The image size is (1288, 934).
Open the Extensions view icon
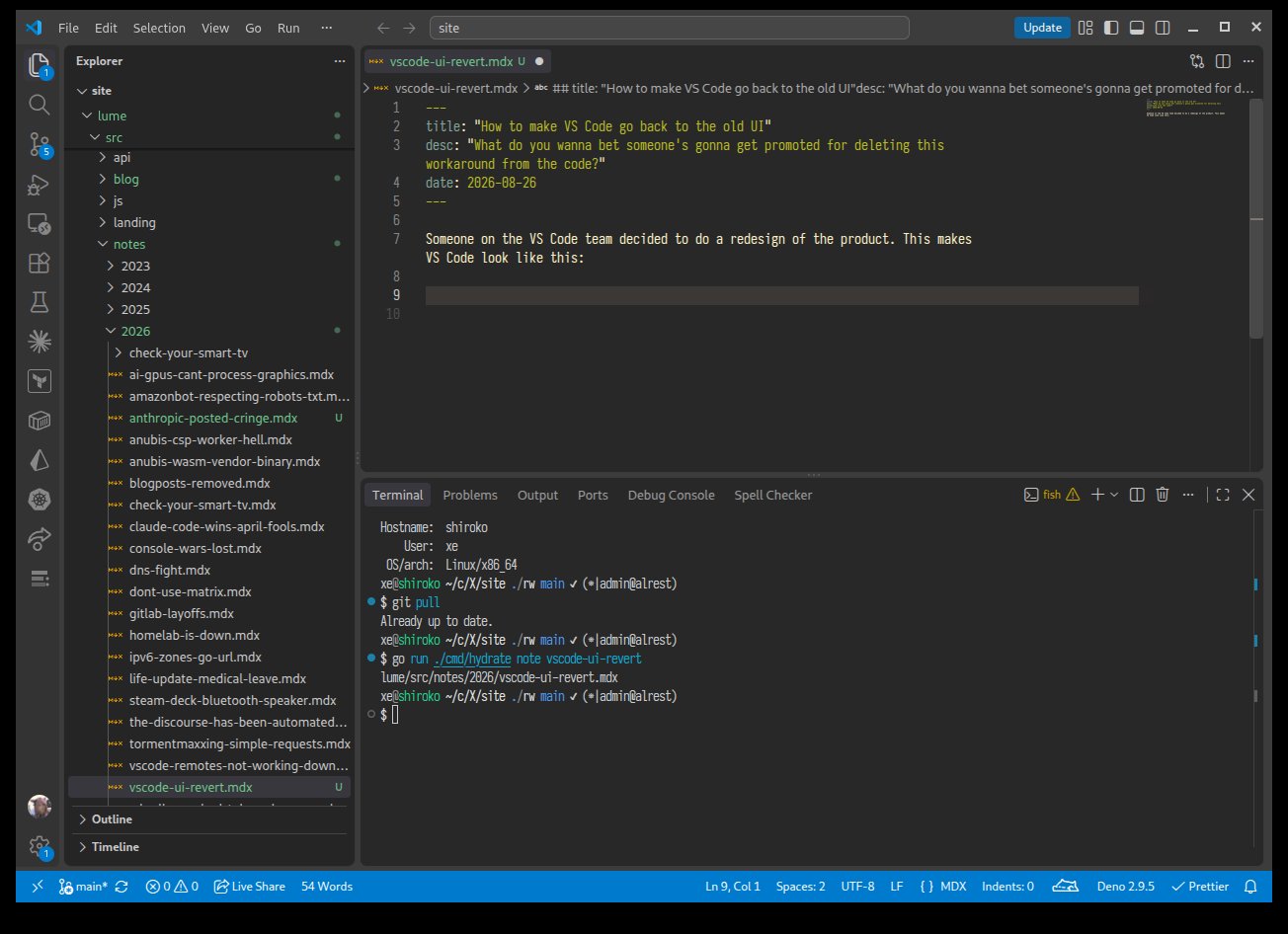point(39,263)
